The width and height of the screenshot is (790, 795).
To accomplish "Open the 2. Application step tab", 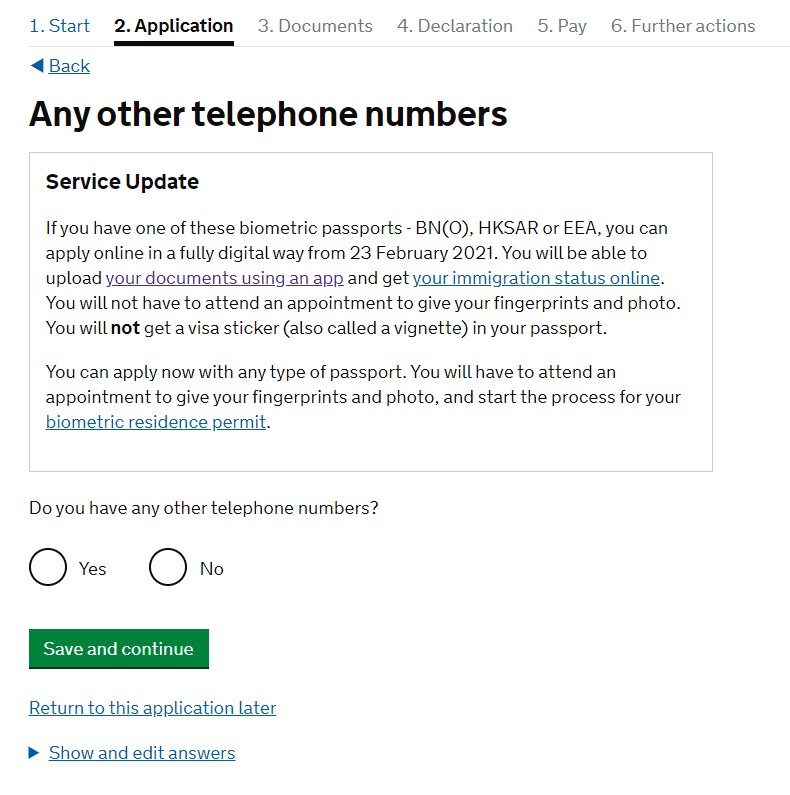I will click(x=174, y=26).
